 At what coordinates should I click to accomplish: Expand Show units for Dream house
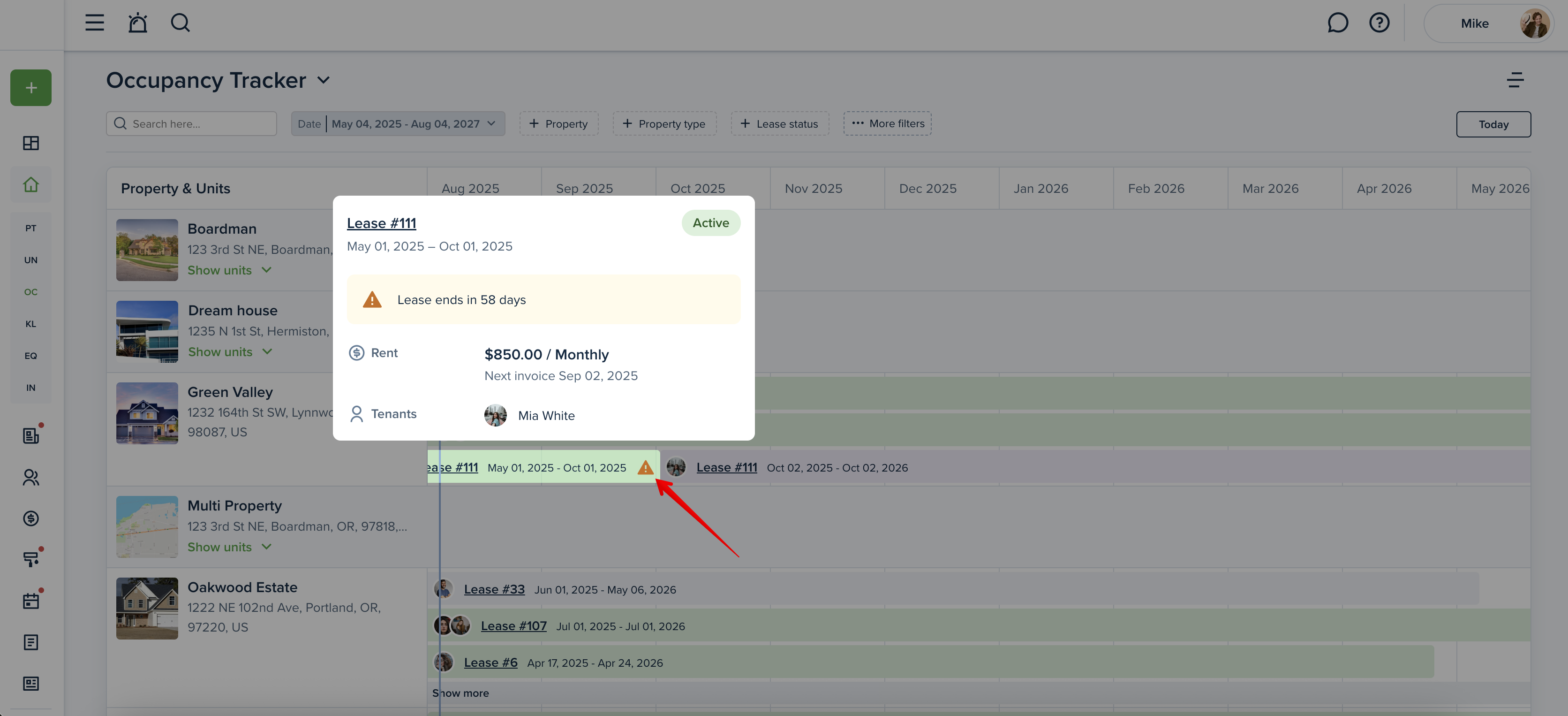(230, 352)
